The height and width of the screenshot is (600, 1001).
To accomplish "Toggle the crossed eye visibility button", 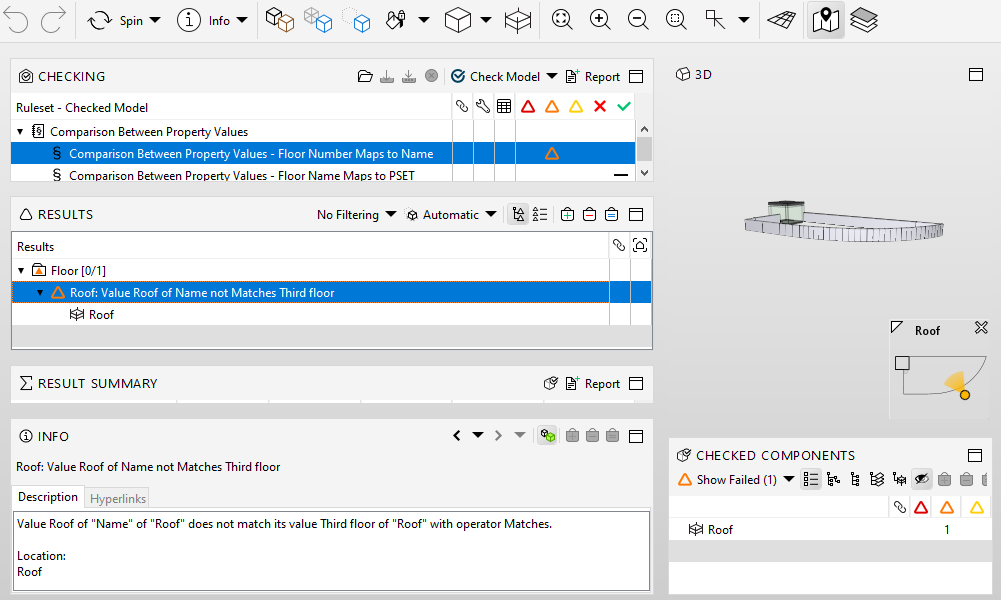I will 921,479.
